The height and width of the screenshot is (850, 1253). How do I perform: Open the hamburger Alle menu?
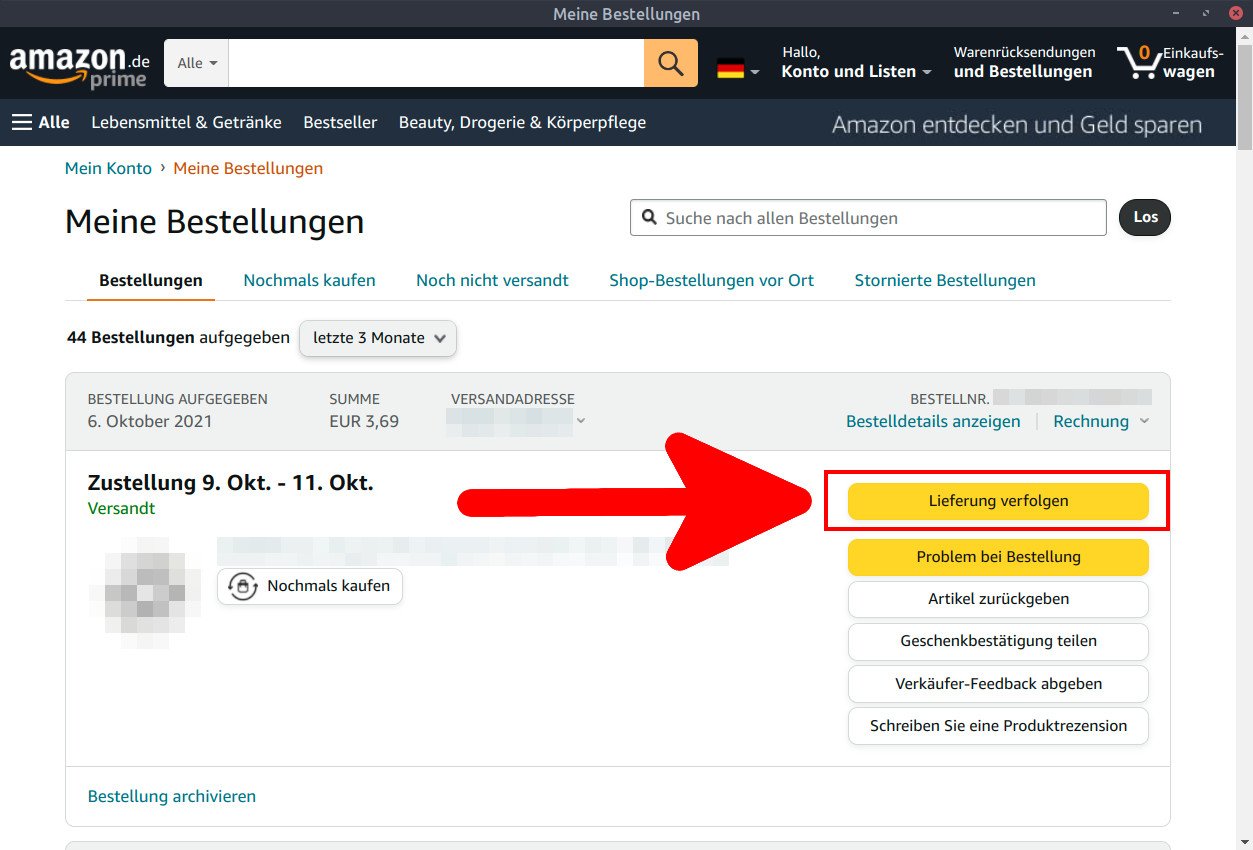click(x=41, y=122)
